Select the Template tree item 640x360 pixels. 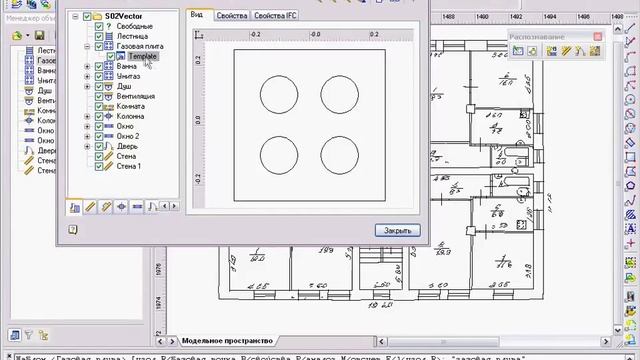pos(142,56)
